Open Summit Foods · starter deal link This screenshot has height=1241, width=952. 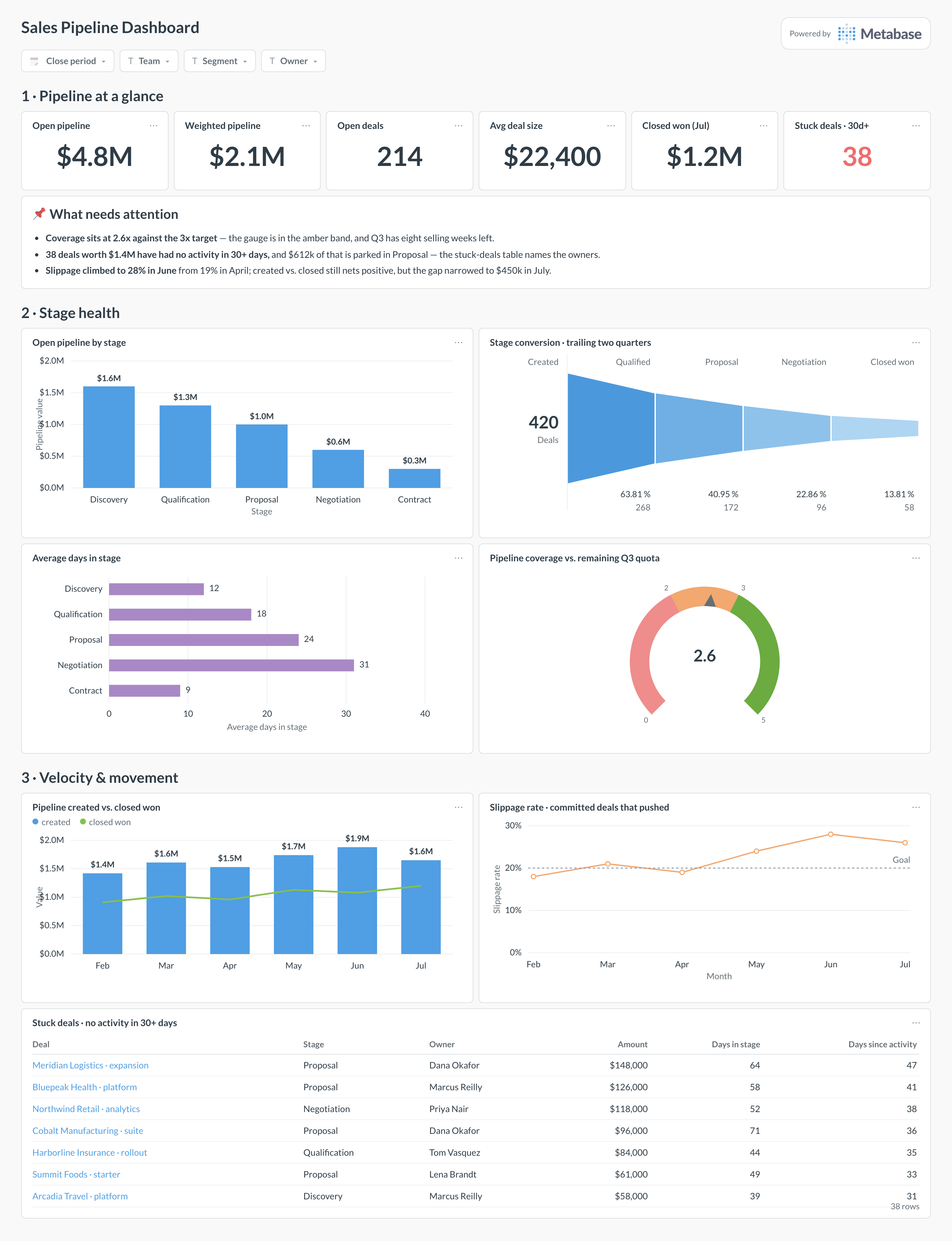(x=76, y=1174)
